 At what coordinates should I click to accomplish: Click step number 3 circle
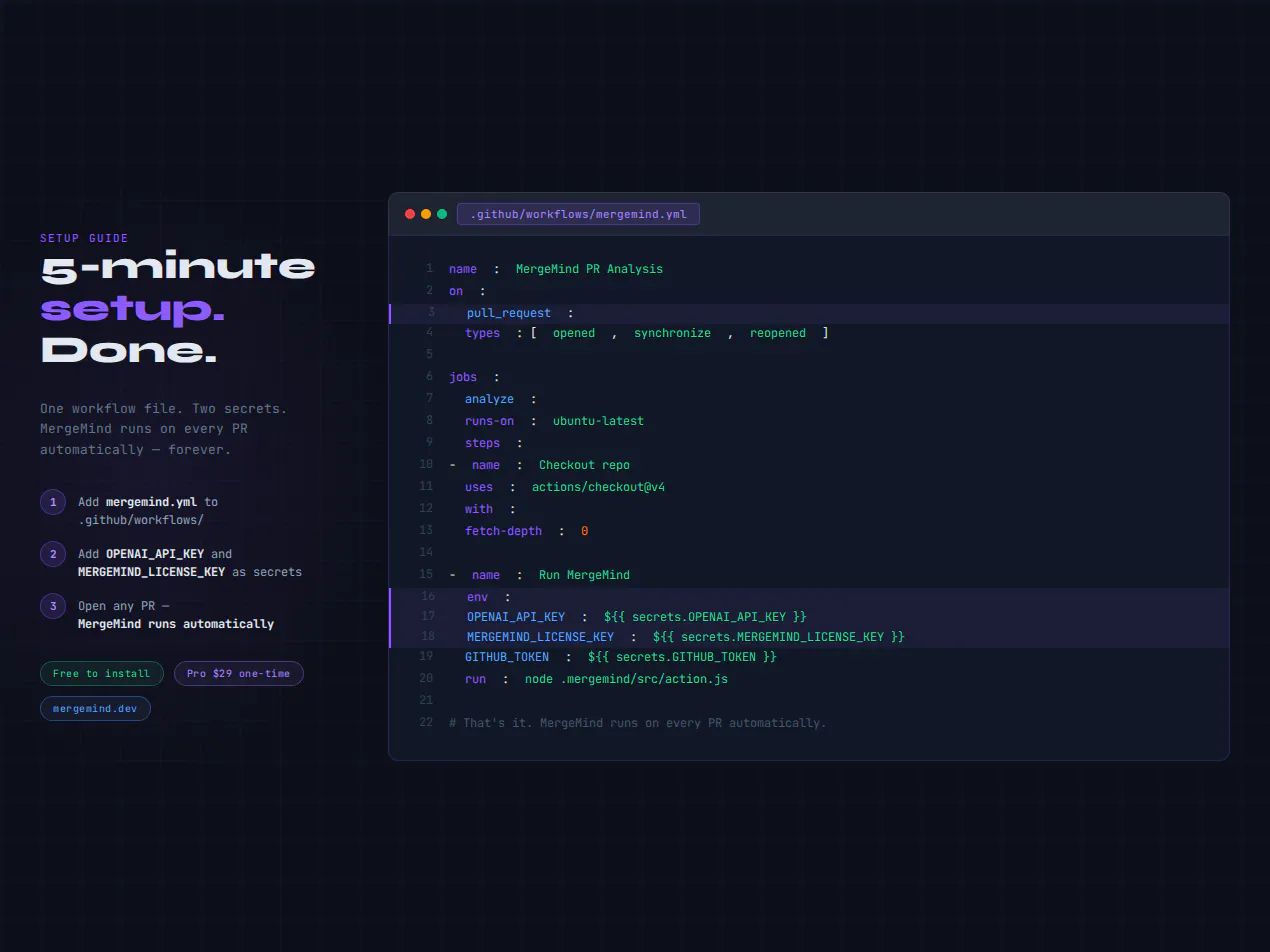pos(53,606)
